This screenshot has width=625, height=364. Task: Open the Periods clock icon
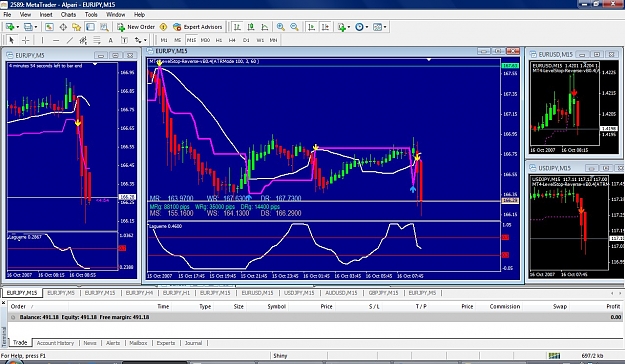(360, 27)
